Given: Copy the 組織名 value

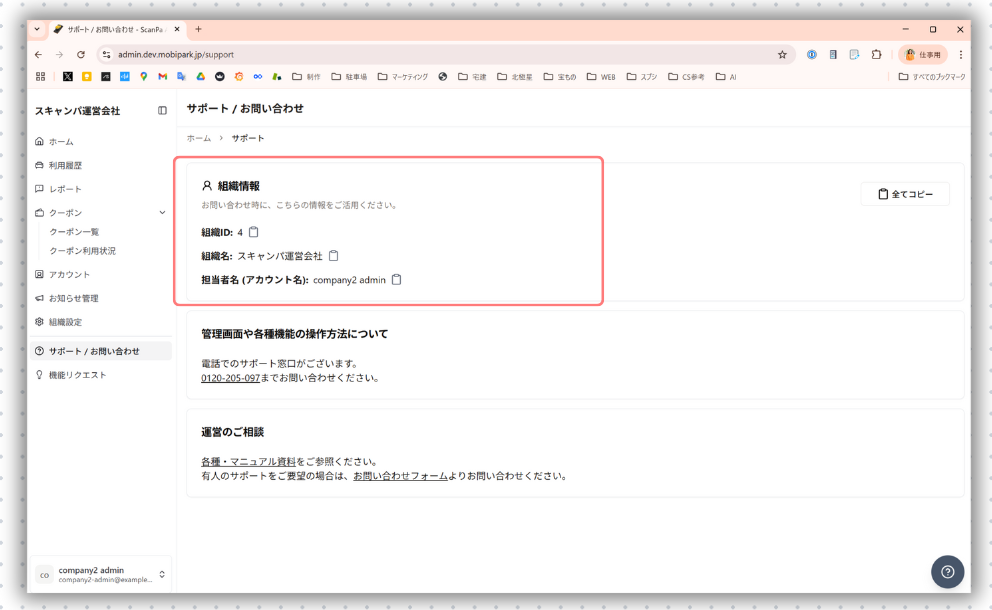Looking at the screenshot, I should pos(334,256).
